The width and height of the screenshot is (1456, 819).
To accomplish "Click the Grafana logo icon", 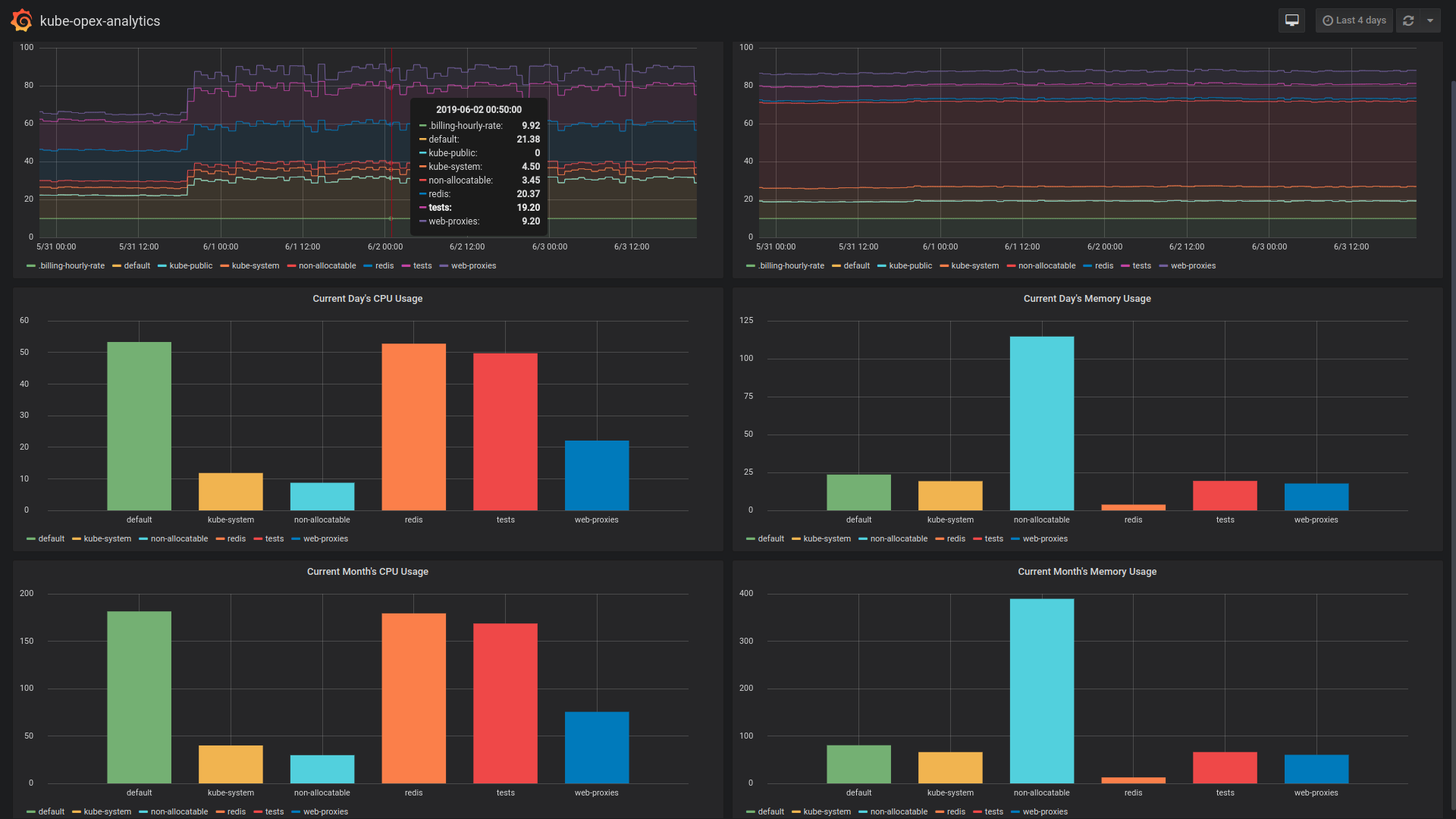I will pyautogui.click(x=21, y=20).
